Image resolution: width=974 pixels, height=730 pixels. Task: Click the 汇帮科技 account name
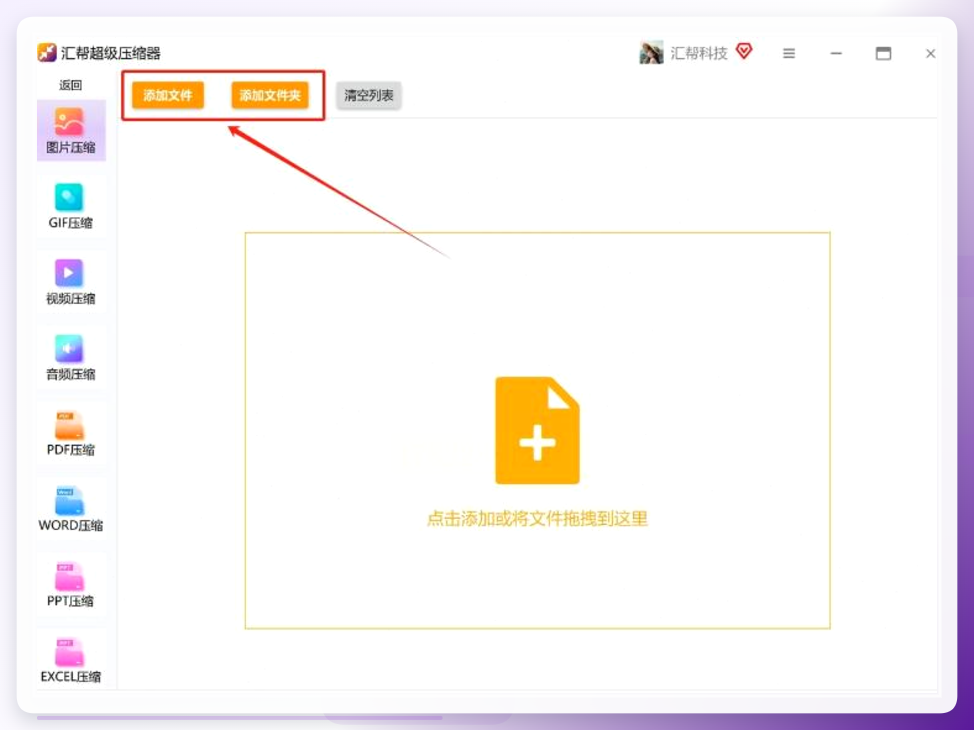click(x=699, y=53)
